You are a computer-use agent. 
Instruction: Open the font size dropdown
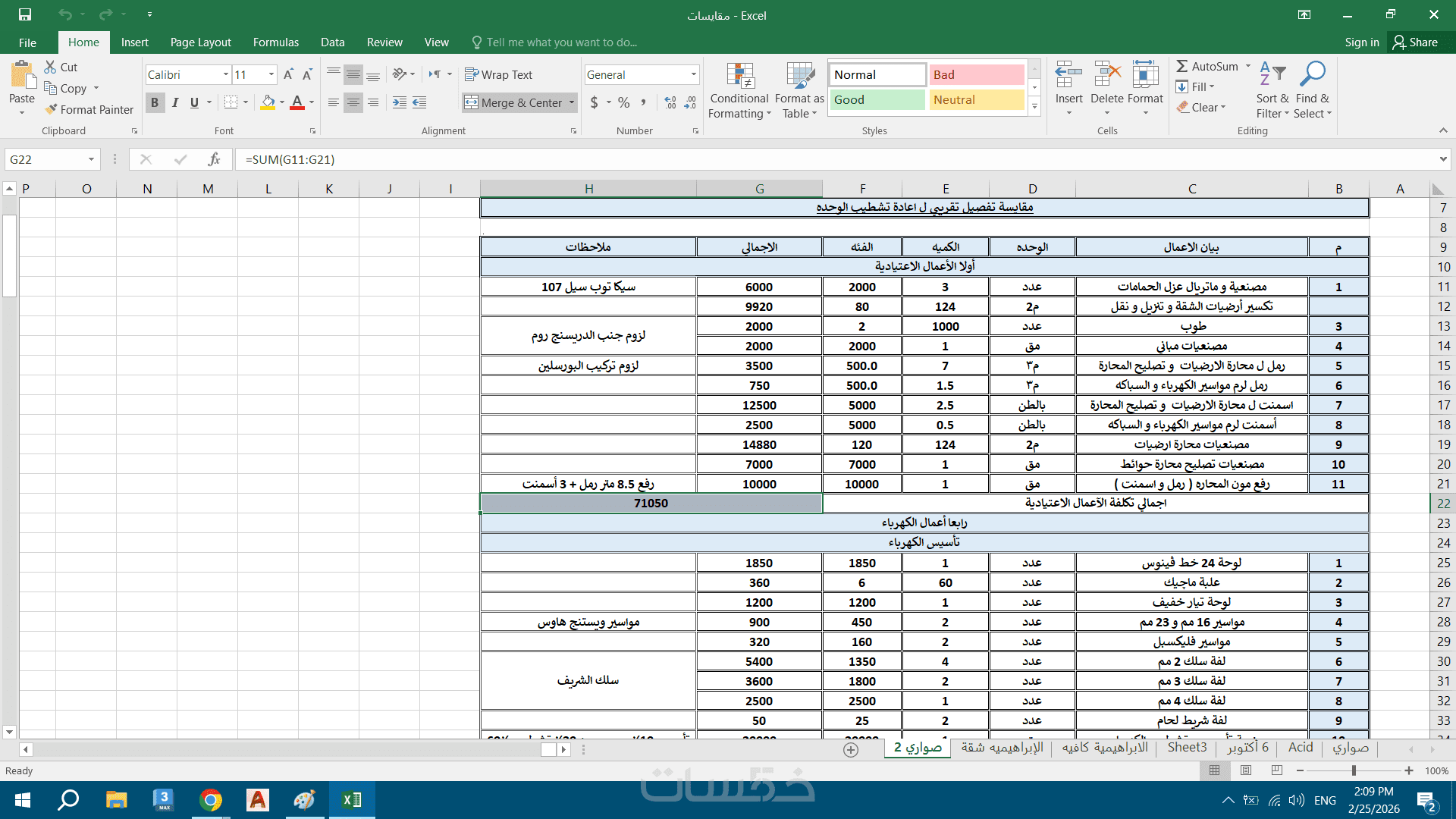[x=271, y=74]
